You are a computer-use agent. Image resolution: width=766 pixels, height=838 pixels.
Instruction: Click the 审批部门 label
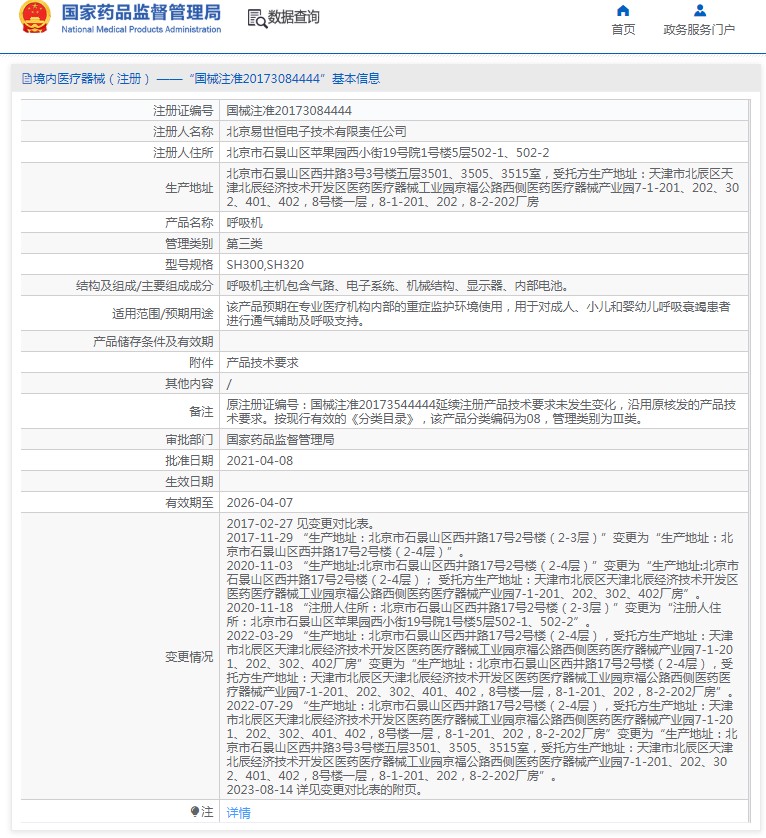(x=189, y=439)
